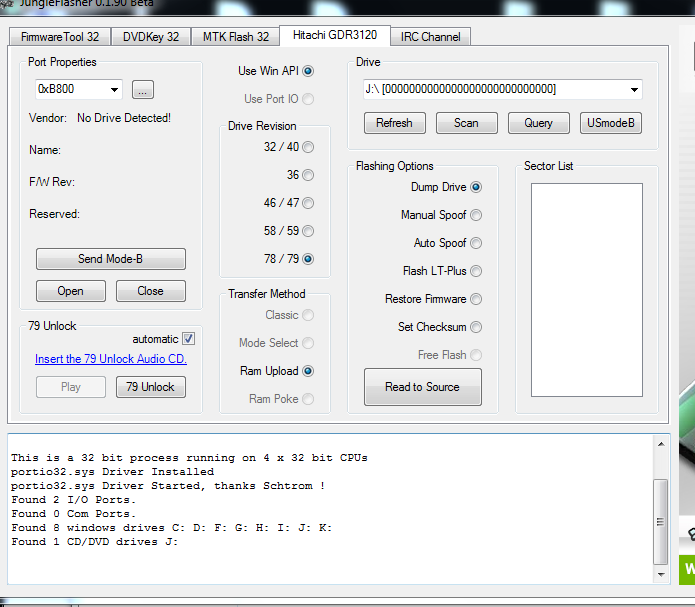Click the 79 Unlock button

pos(151,387)
